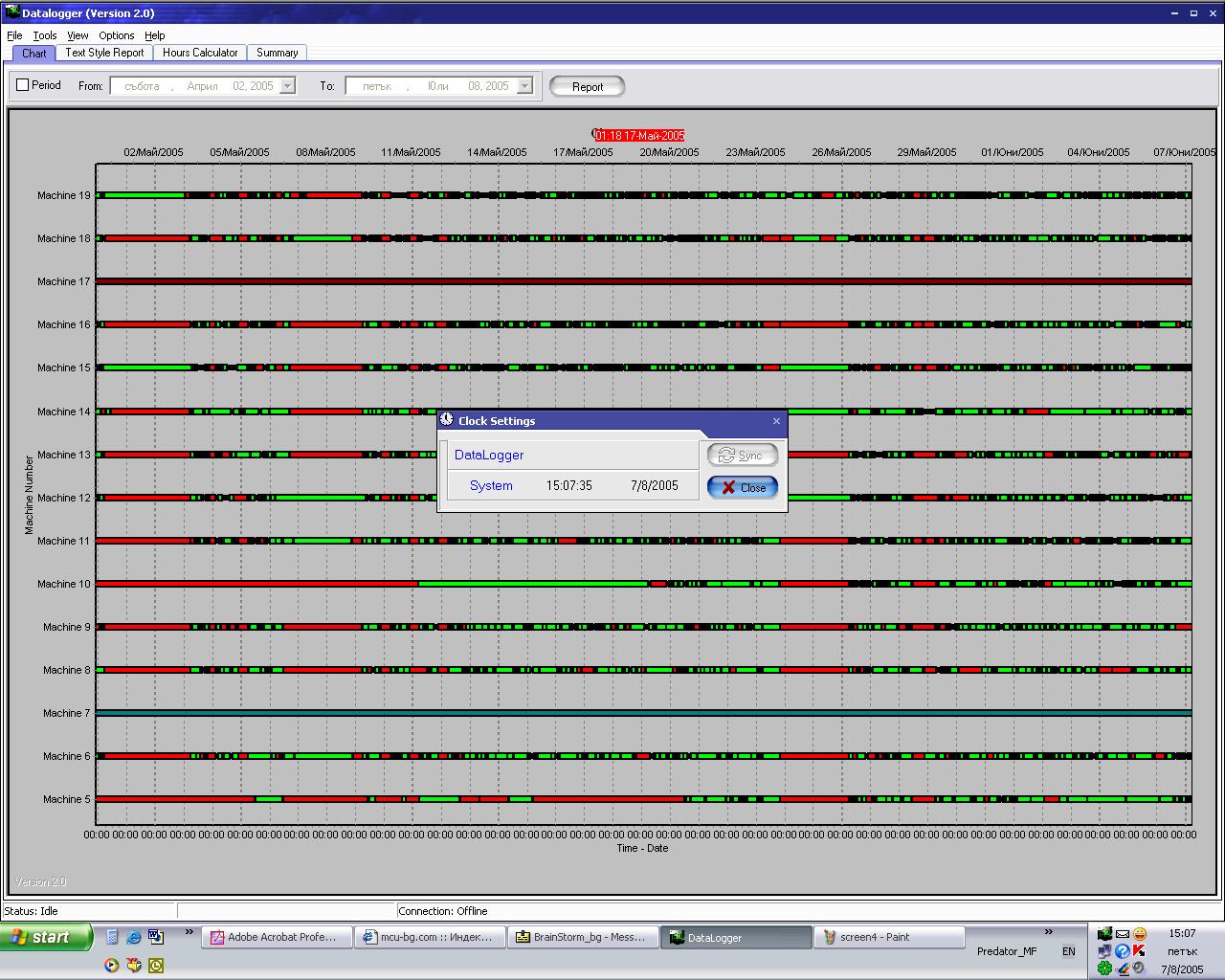Click the Sync button in Clock Settings
Screen dimensions: 1225x980
pyautogui.click(x=743, y=456)
